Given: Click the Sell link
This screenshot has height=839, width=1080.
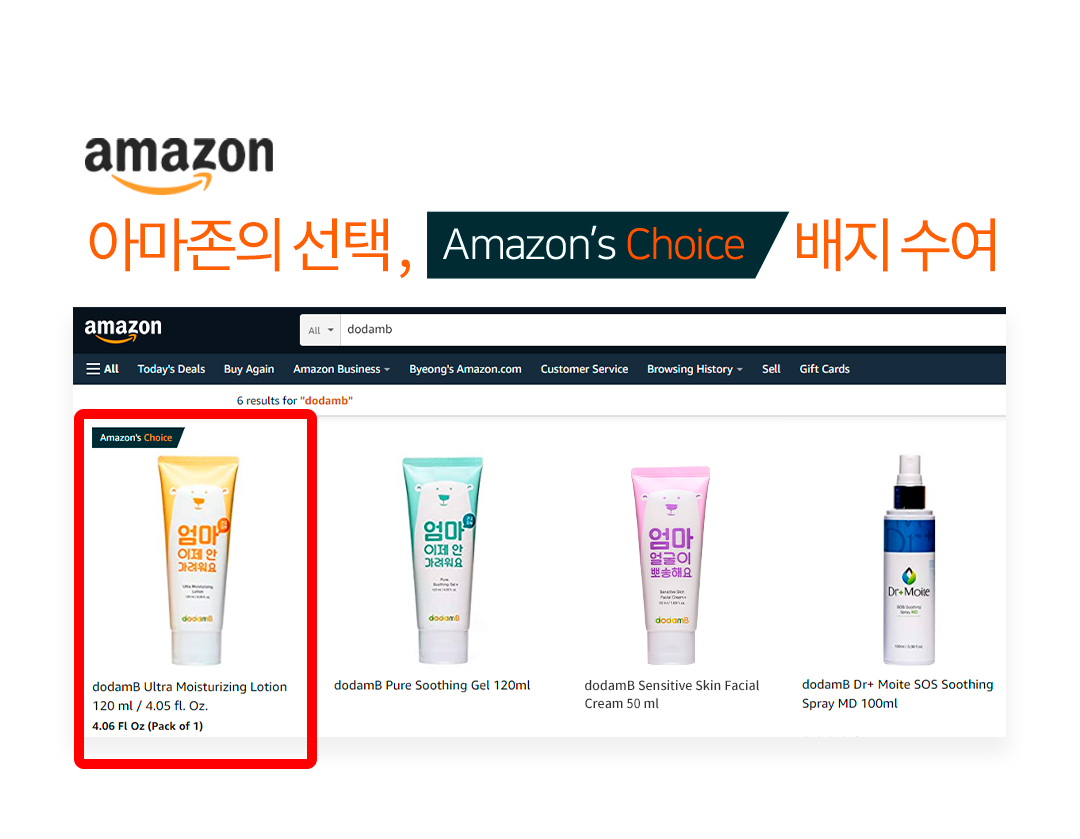Looking at the screenshot, I should [x=771, y=369].
